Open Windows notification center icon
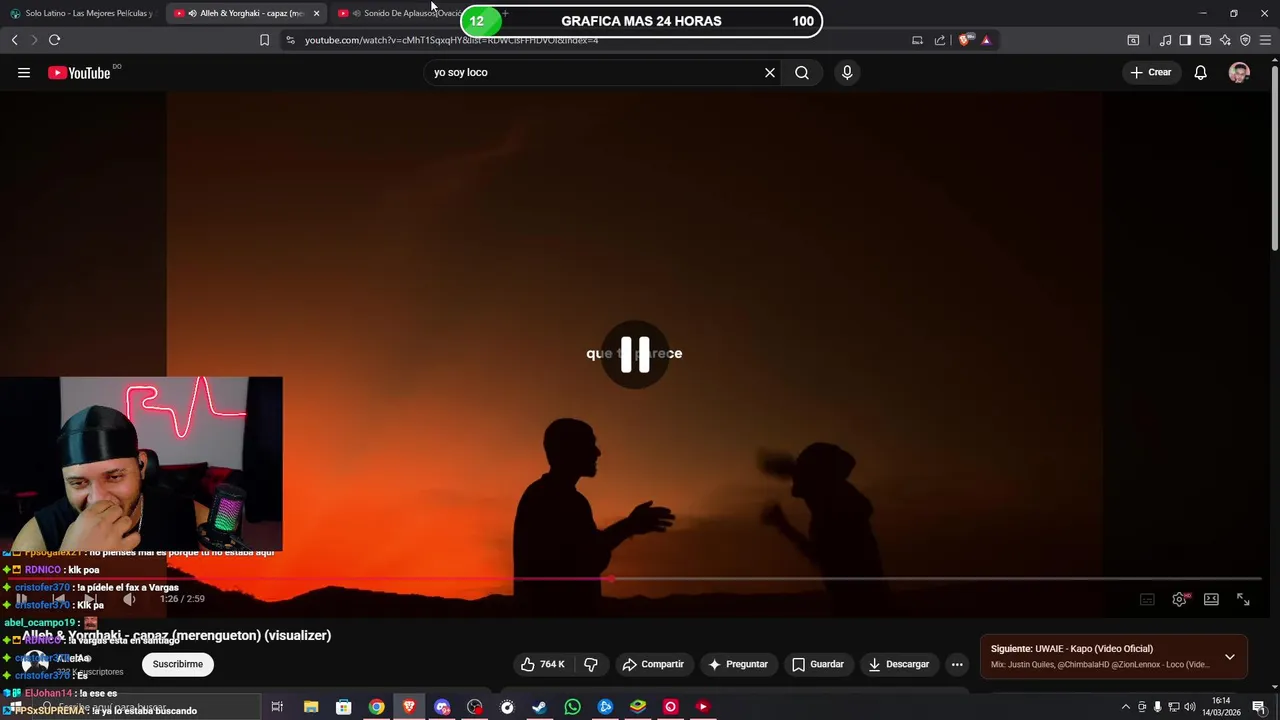 (x=1259, y=707)
